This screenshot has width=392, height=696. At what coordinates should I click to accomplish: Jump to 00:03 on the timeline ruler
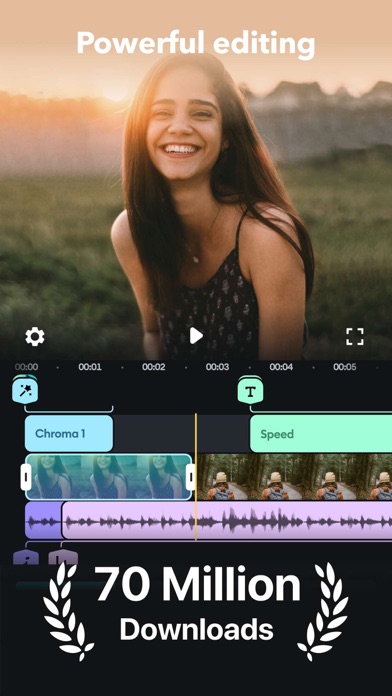218,367
